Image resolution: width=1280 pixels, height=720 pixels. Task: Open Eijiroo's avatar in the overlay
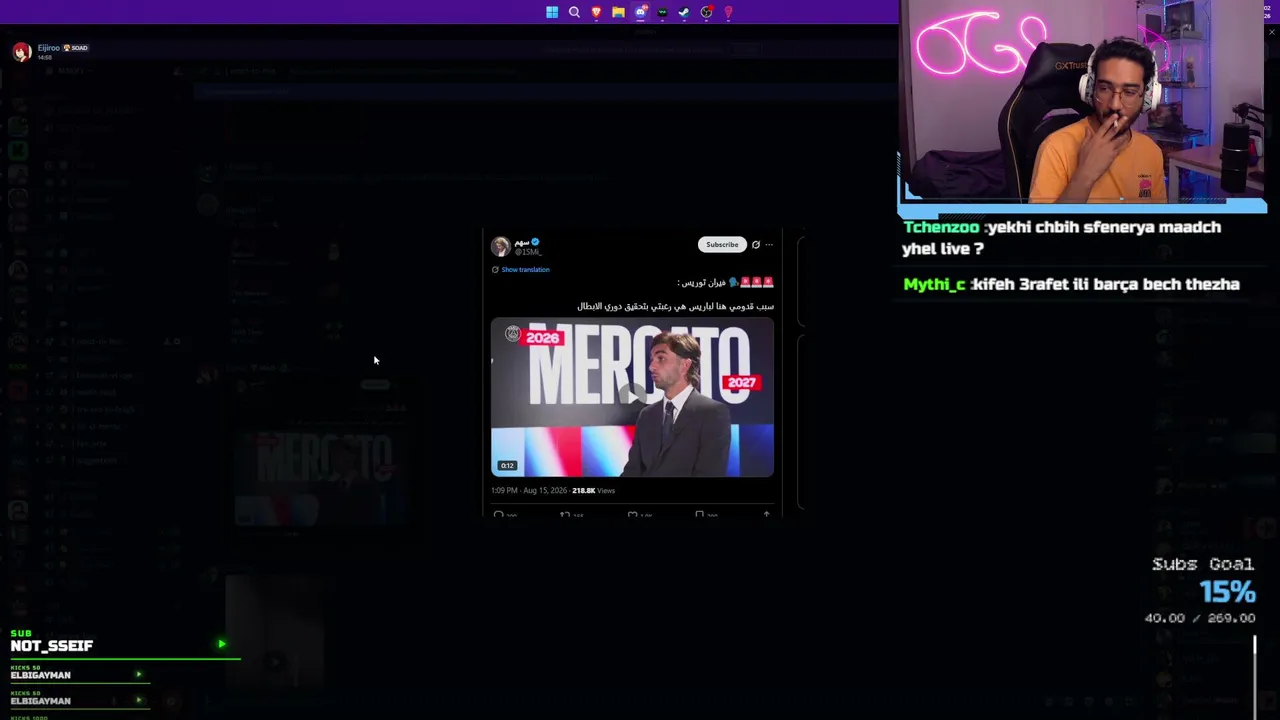pyautogui.click(x=22, y=52)
